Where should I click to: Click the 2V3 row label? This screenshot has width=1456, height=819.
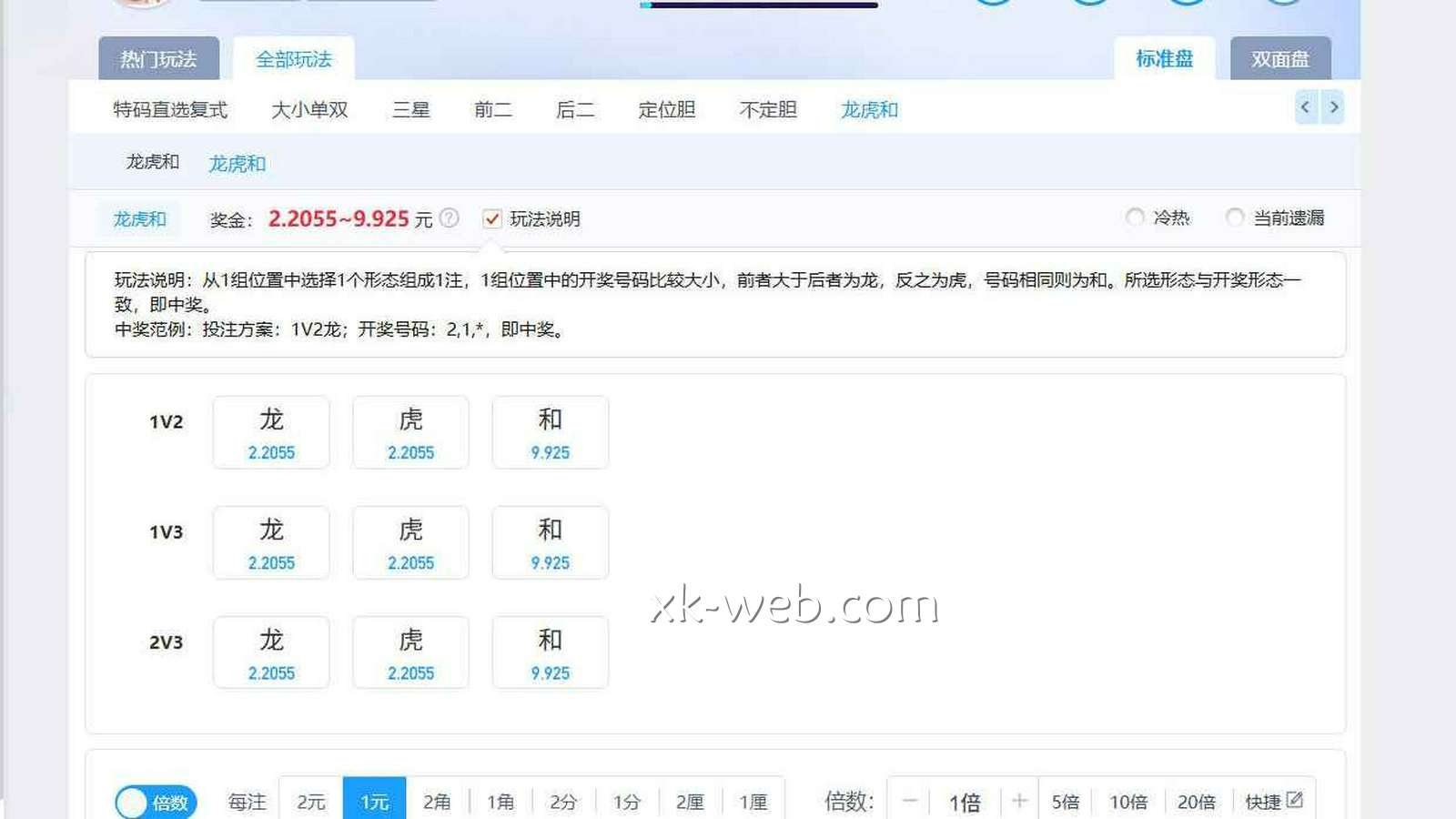pos(167,642)
